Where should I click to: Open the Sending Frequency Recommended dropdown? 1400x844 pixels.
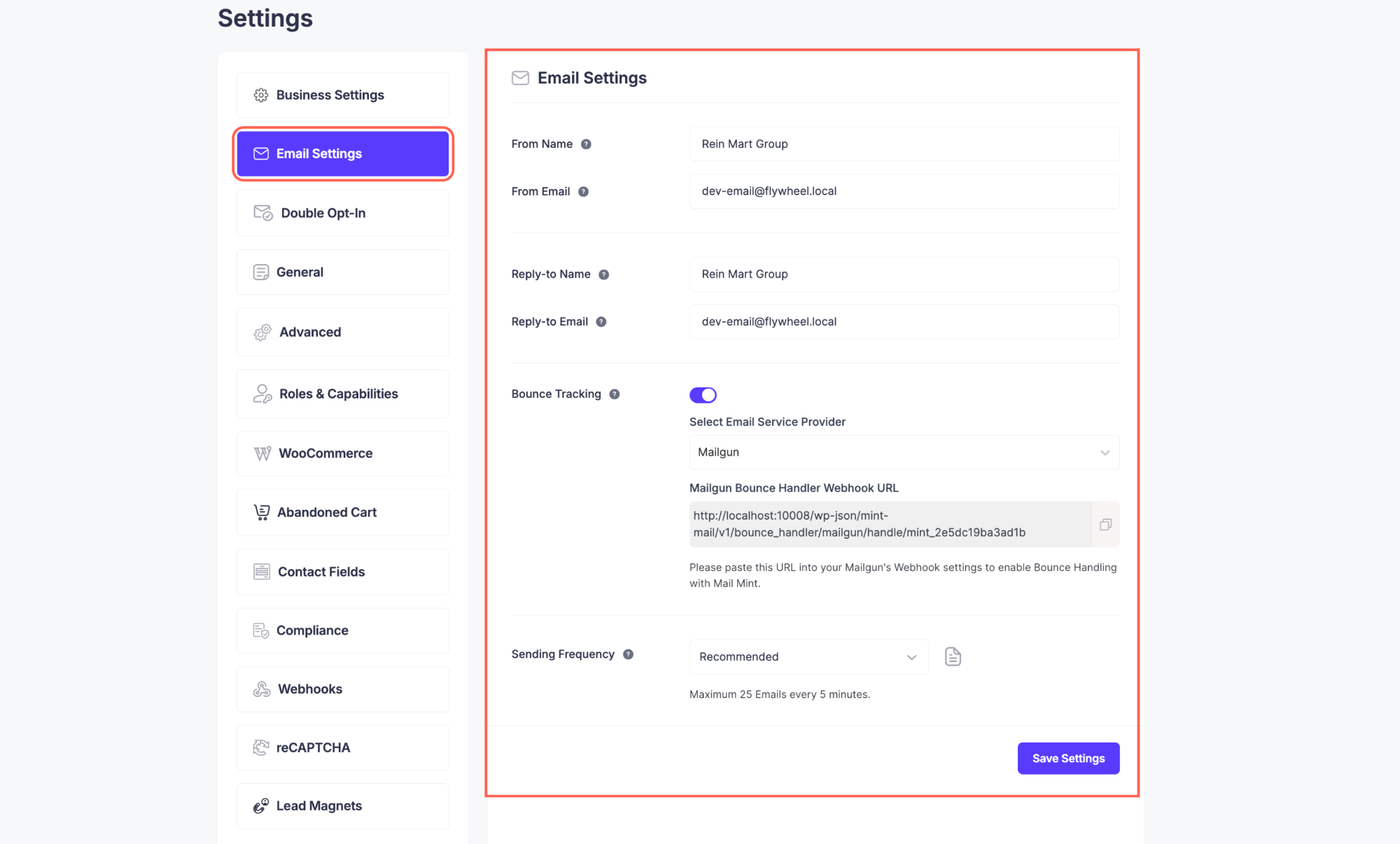[x=809, y=657]
